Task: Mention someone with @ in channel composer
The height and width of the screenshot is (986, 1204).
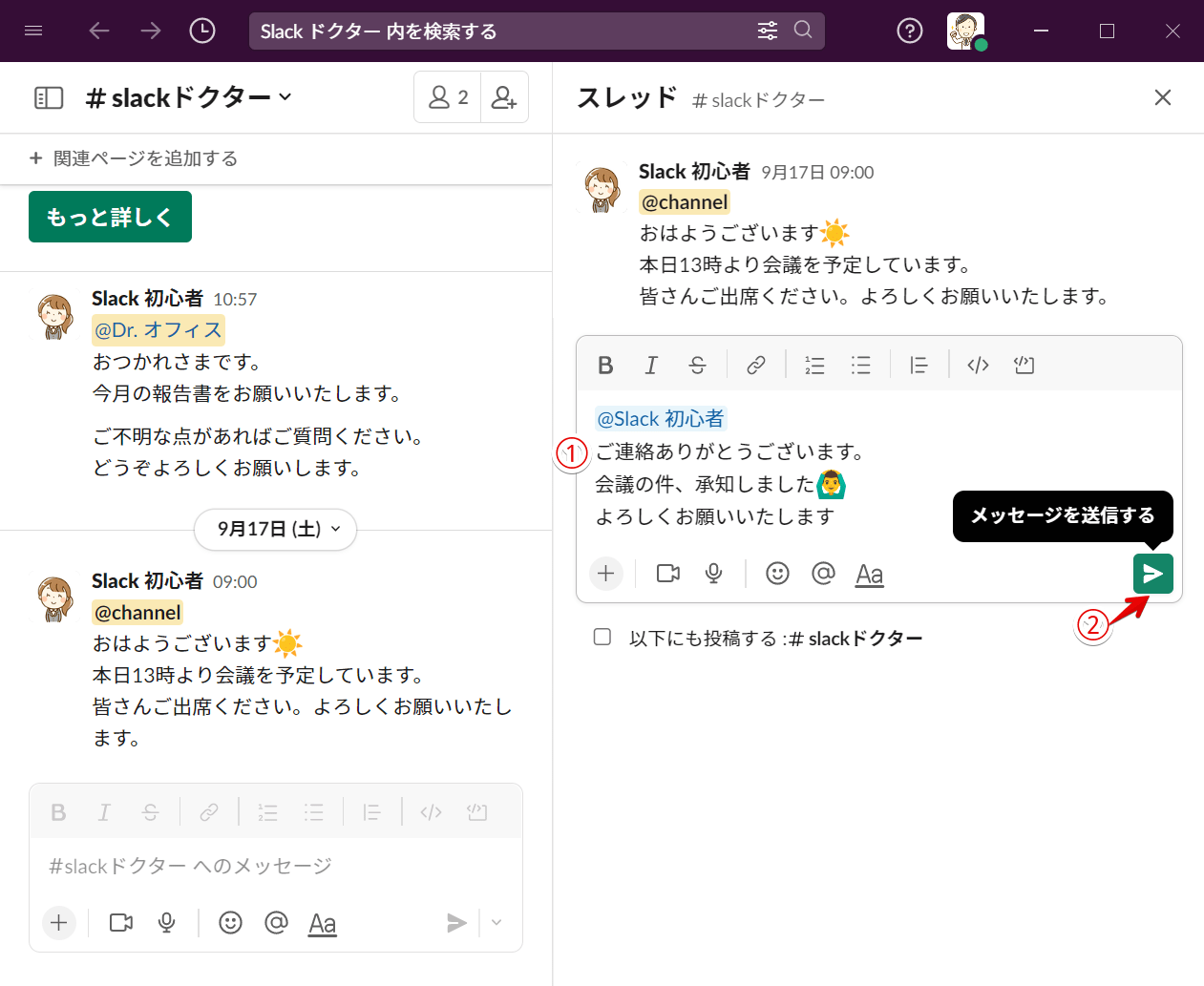Action: (x=276, y=923)
